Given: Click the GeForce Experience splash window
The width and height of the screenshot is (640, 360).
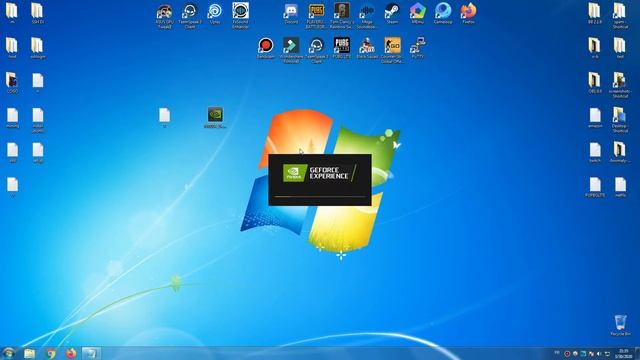Looking at the screenshot, I should pyautogui.click(x=320, y=180).
